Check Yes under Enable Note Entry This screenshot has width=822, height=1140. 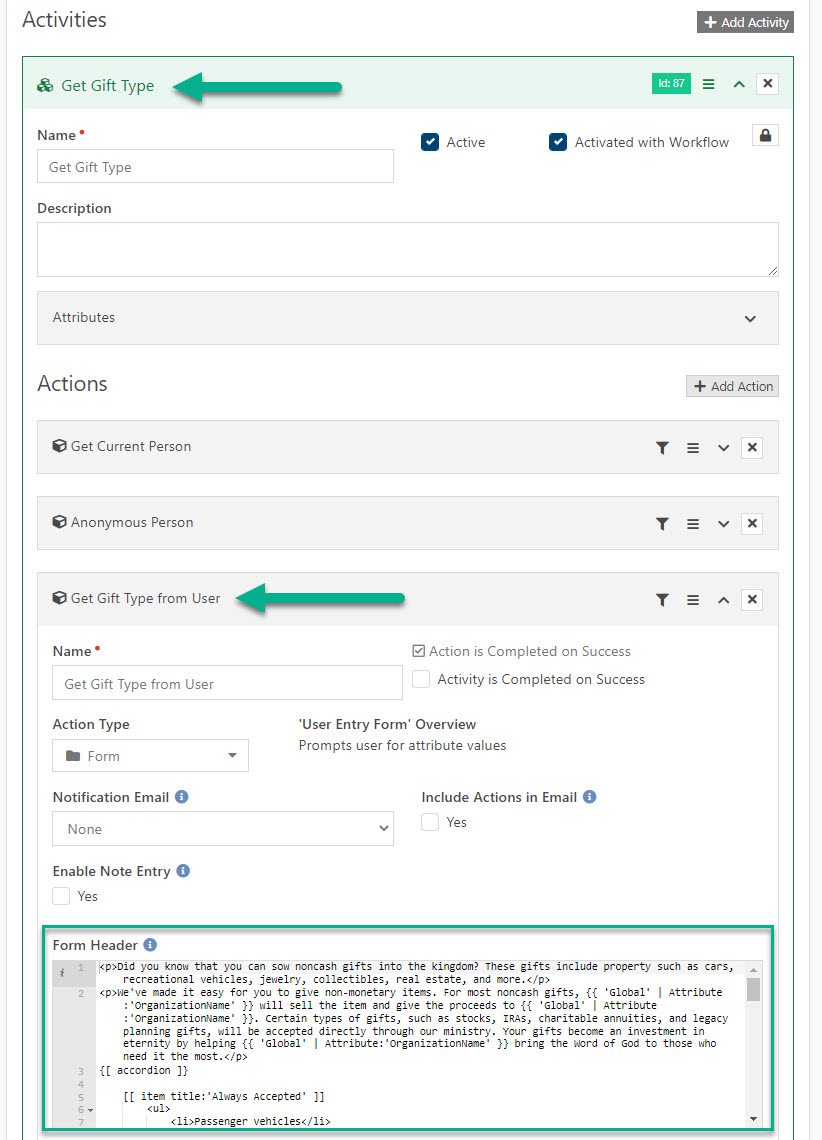[61, 896]
